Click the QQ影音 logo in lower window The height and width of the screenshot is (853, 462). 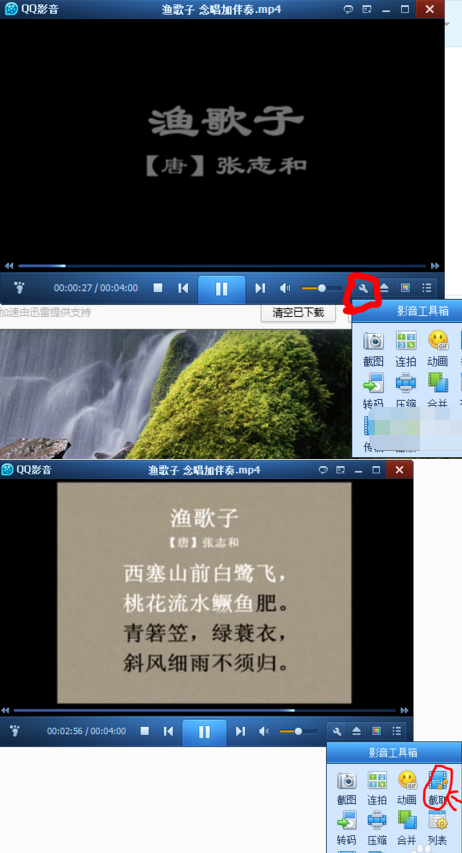[27, 469]
